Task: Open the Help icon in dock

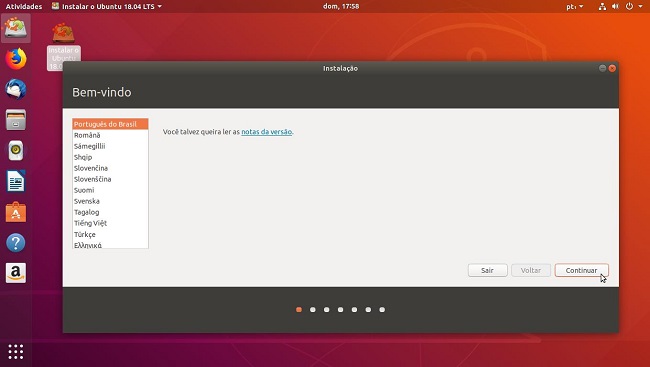Action: click(x=16, y=243)
